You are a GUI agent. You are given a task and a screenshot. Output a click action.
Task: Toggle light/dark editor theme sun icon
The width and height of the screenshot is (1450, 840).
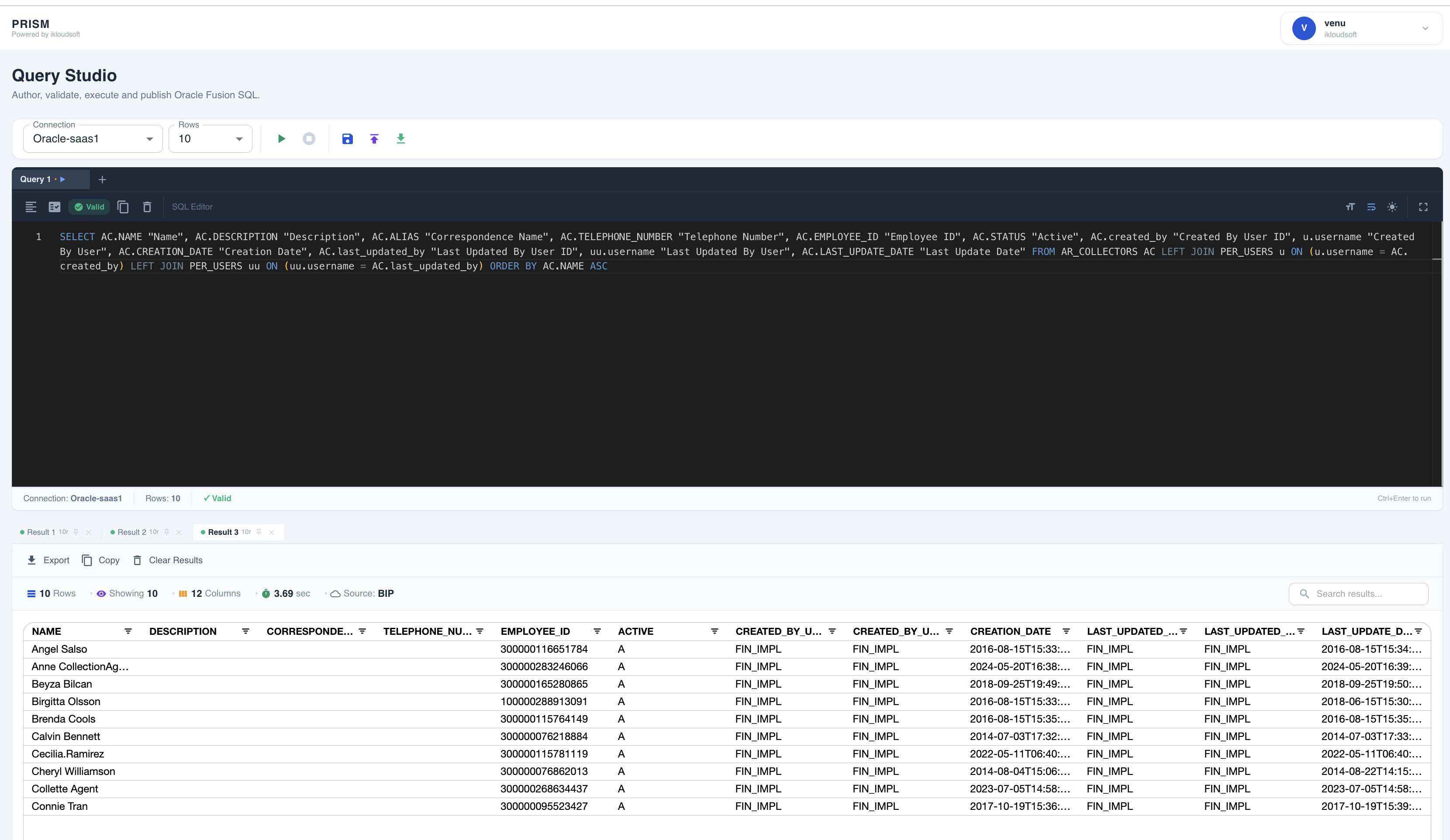coord(1392,207)
